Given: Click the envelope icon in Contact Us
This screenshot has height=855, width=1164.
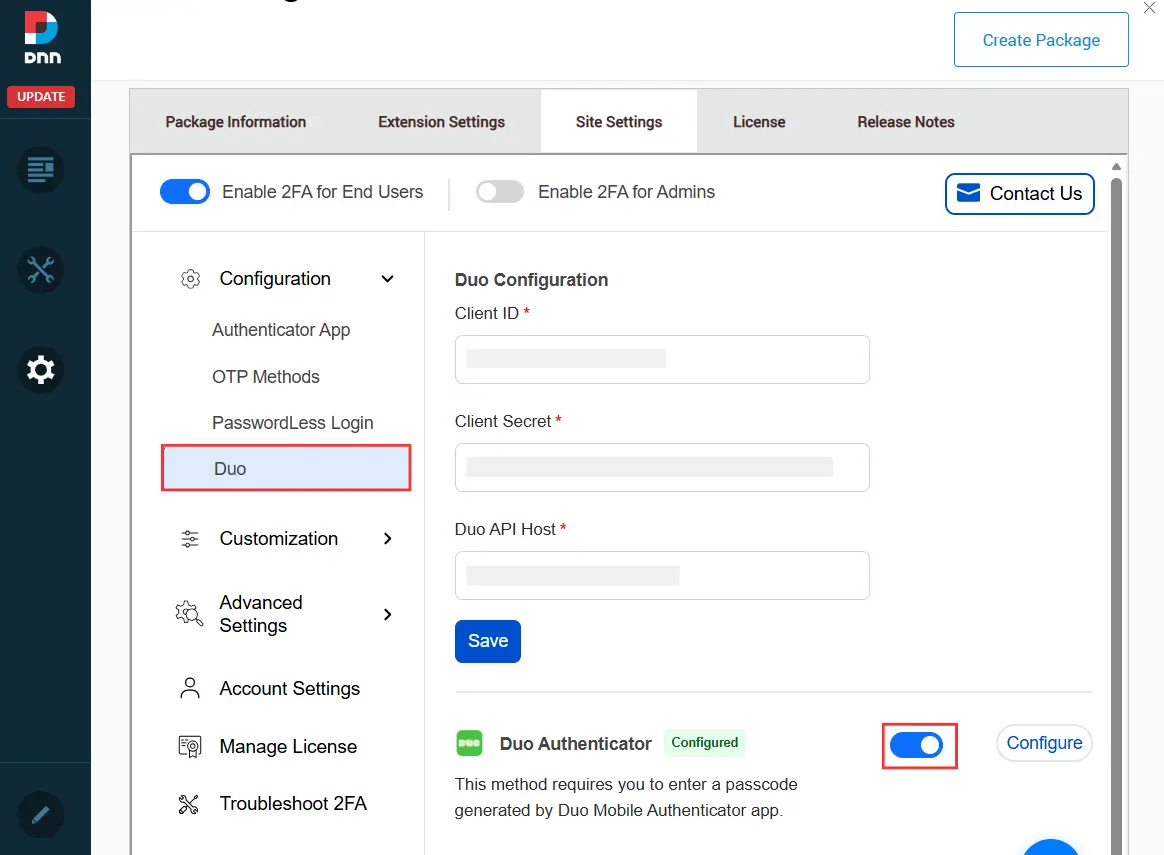Looking at the screenshot, I should 968,193.
